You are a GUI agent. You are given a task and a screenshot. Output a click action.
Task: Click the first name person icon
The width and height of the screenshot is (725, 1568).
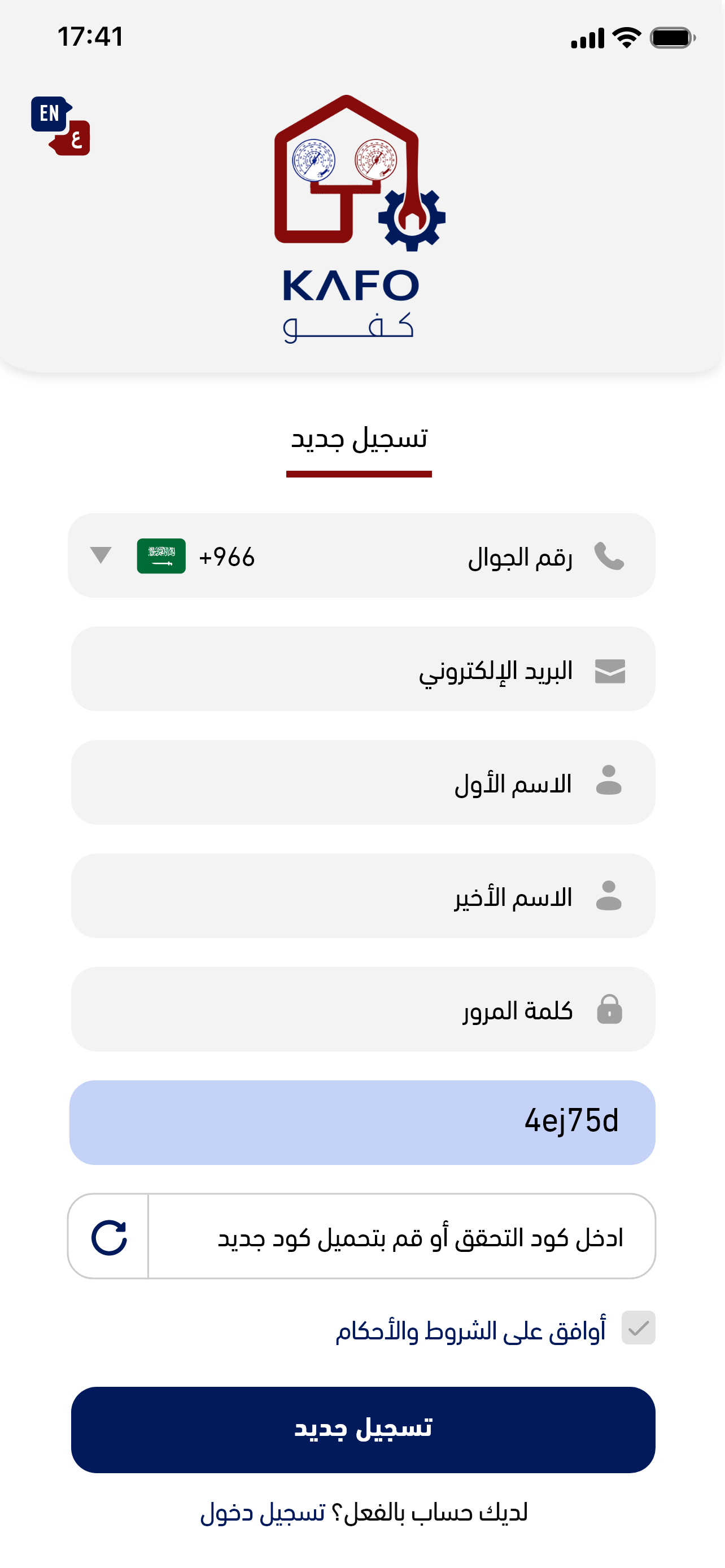pyautogui.click(x=609, y=781)
